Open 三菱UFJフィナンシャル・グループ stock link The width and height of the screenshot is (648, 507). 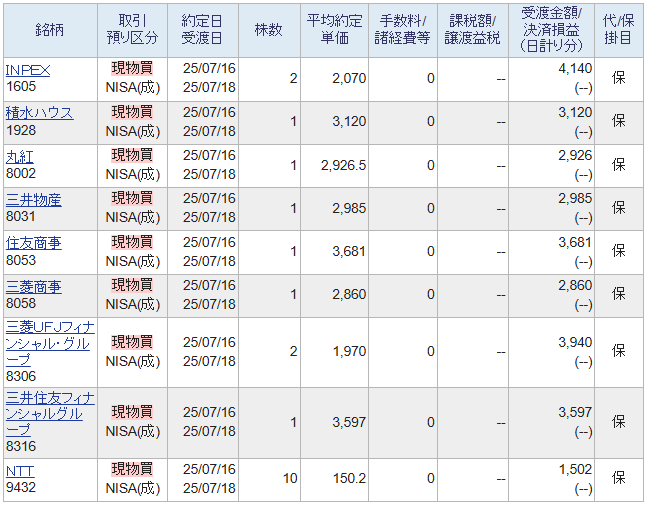point(50,344)
